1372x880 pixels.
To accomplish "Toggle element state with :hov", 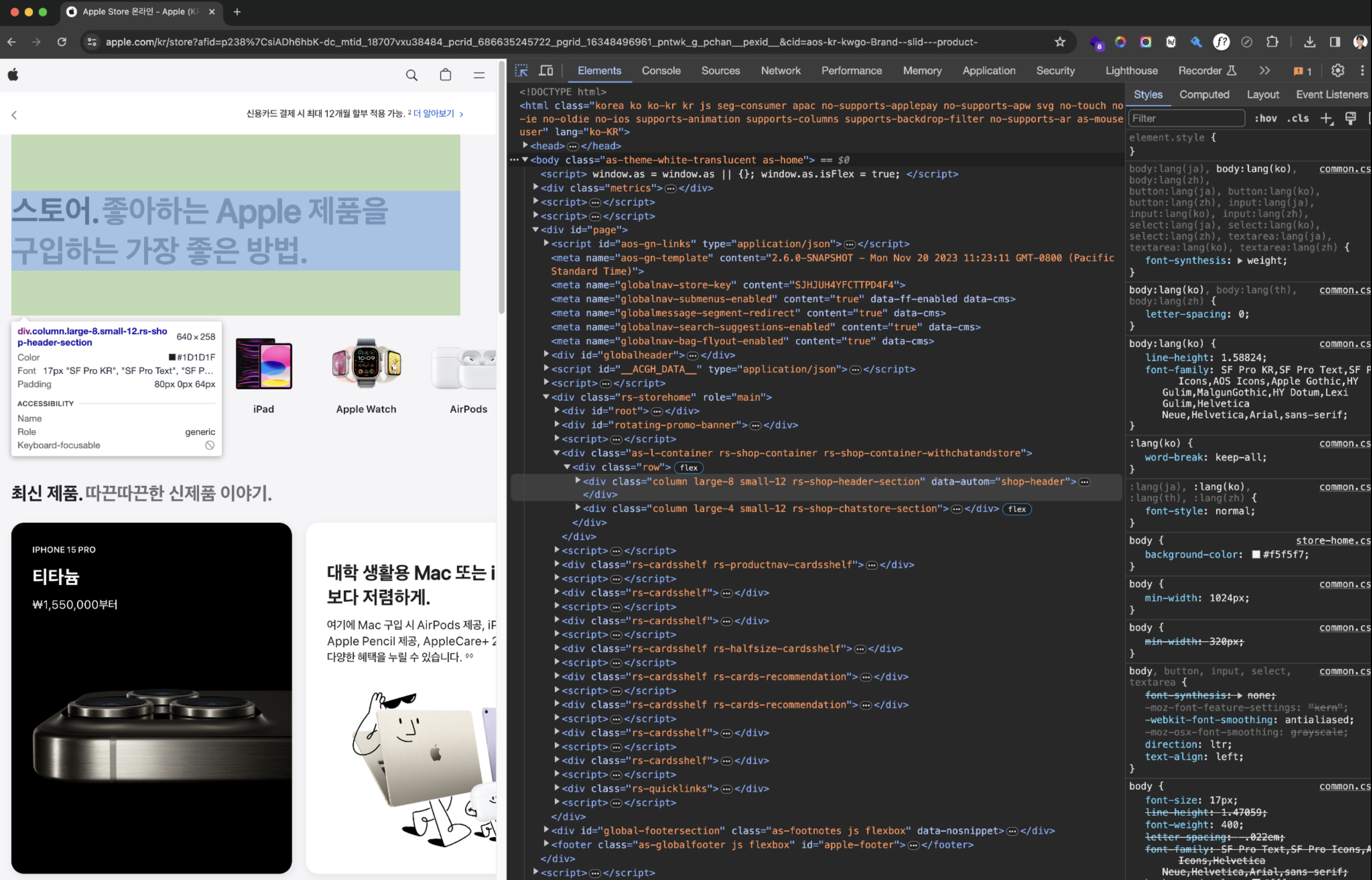I will pos(1266,118).
